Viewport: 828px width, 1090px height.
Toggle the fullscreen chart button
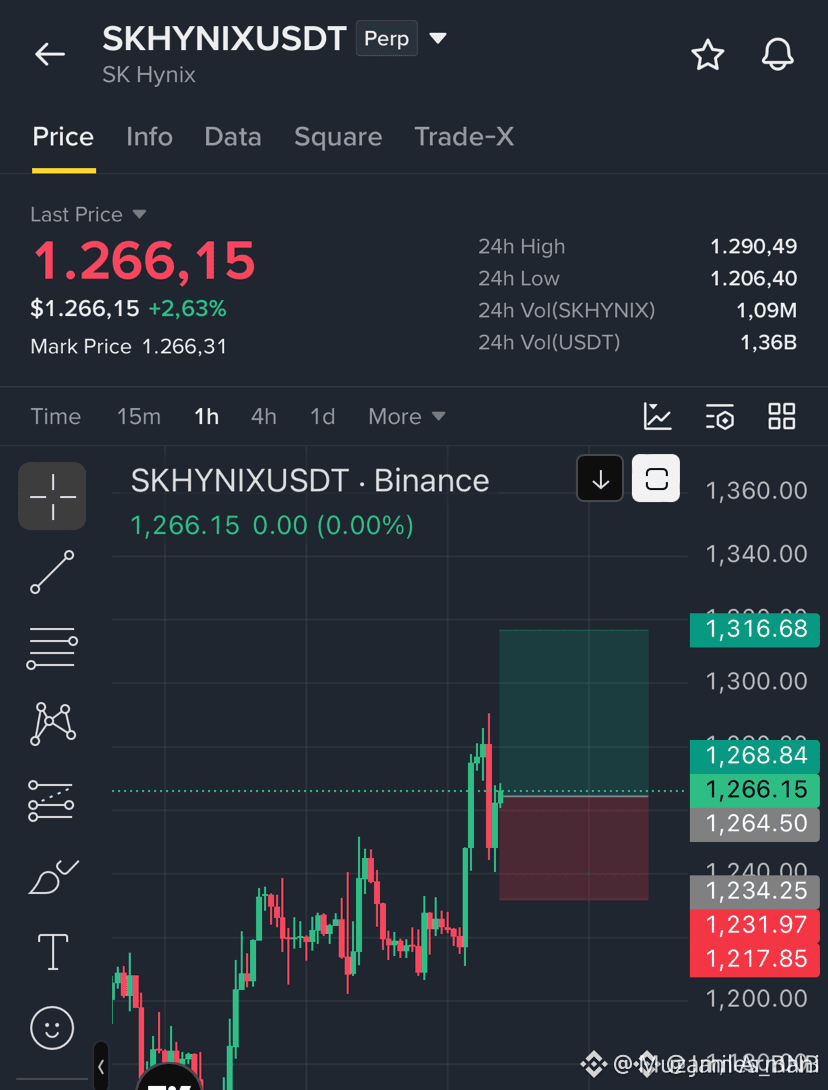(656, 478)
